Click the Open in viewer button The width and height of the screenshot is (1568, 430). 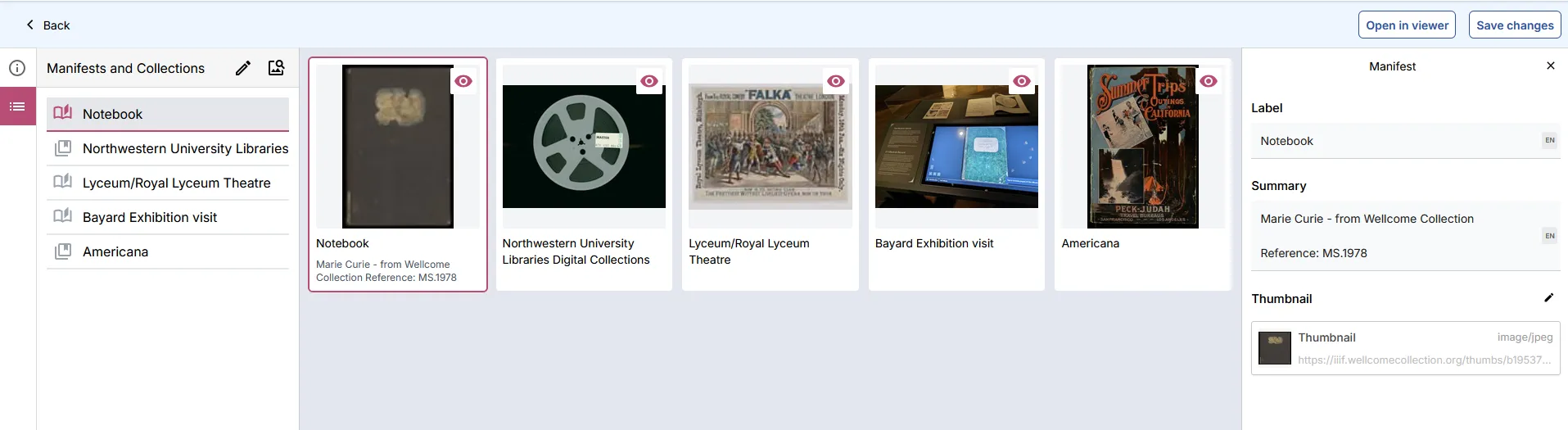(x=1407, y=25)
